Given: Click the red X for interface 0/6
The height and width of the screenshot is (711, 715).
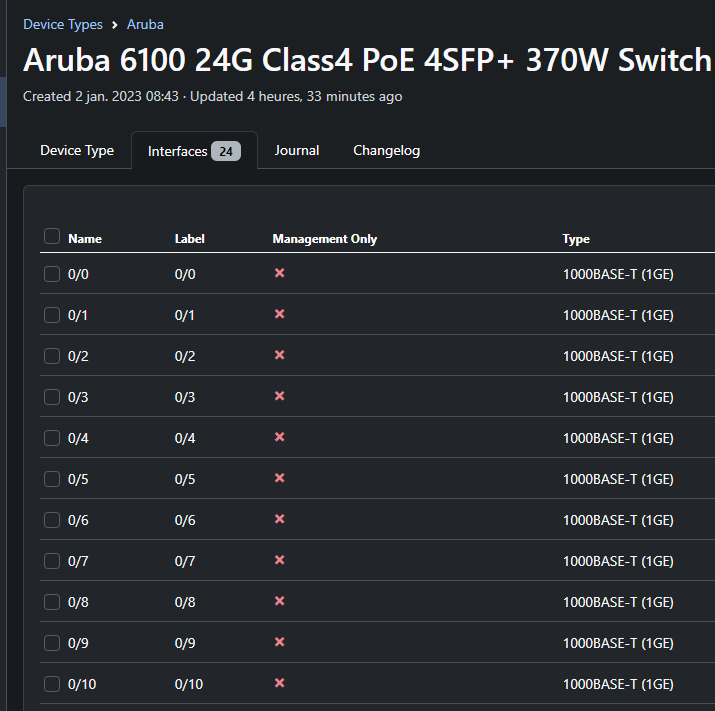Looking at the screenshot, I should point(280,519).
